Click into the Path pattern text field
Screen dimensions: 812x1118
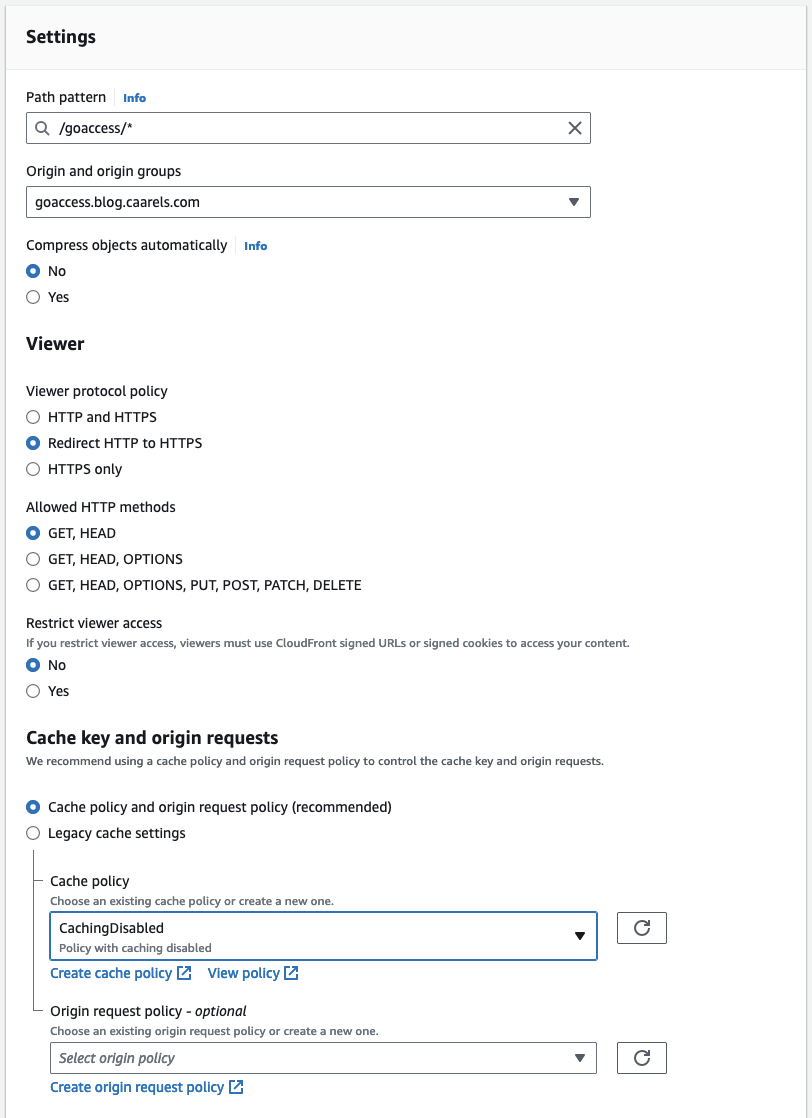pyautogui.click(x=300, y=128)
